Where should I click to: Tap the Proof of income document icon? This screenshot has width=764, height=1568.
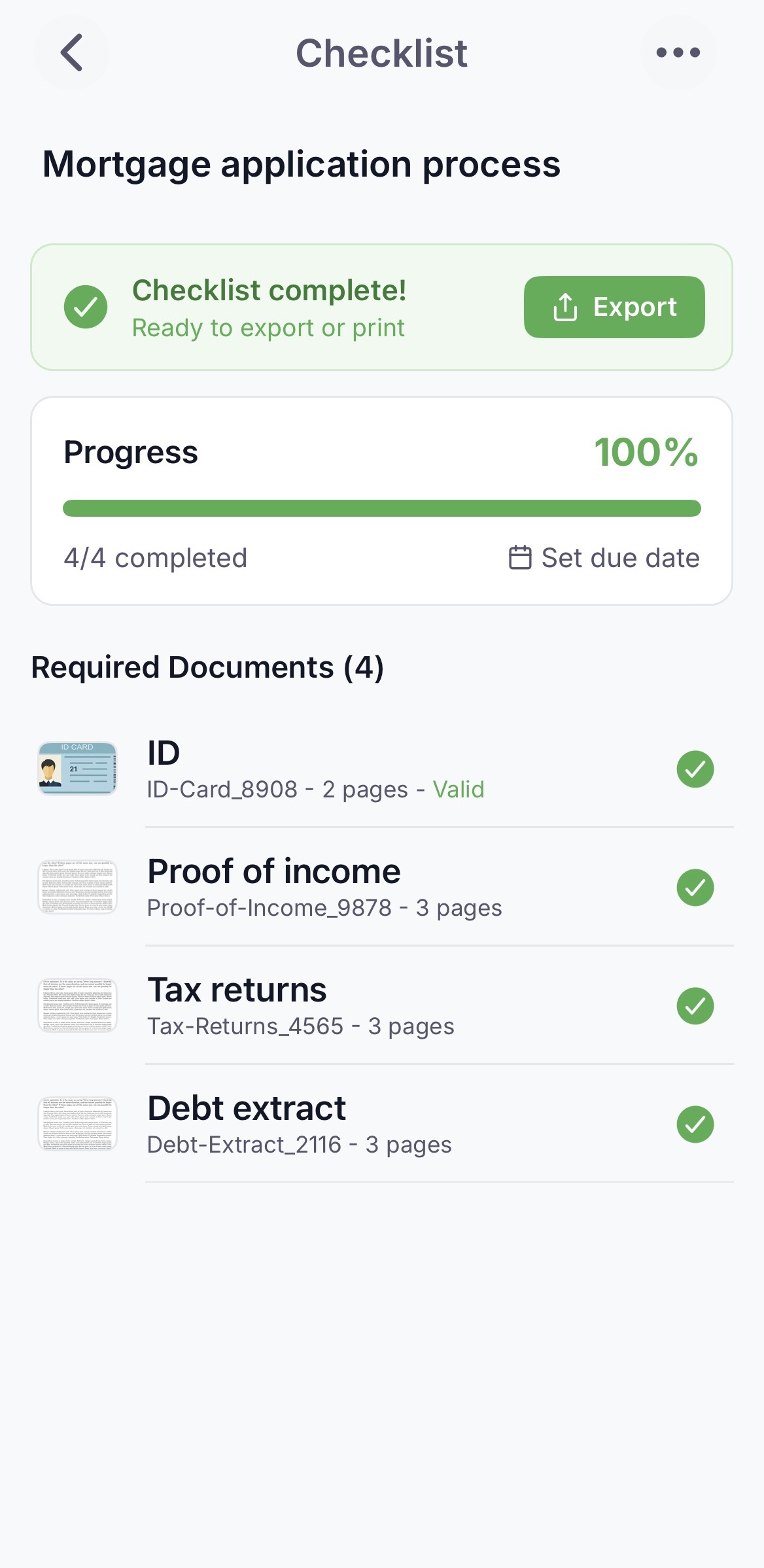pos(77,887)
